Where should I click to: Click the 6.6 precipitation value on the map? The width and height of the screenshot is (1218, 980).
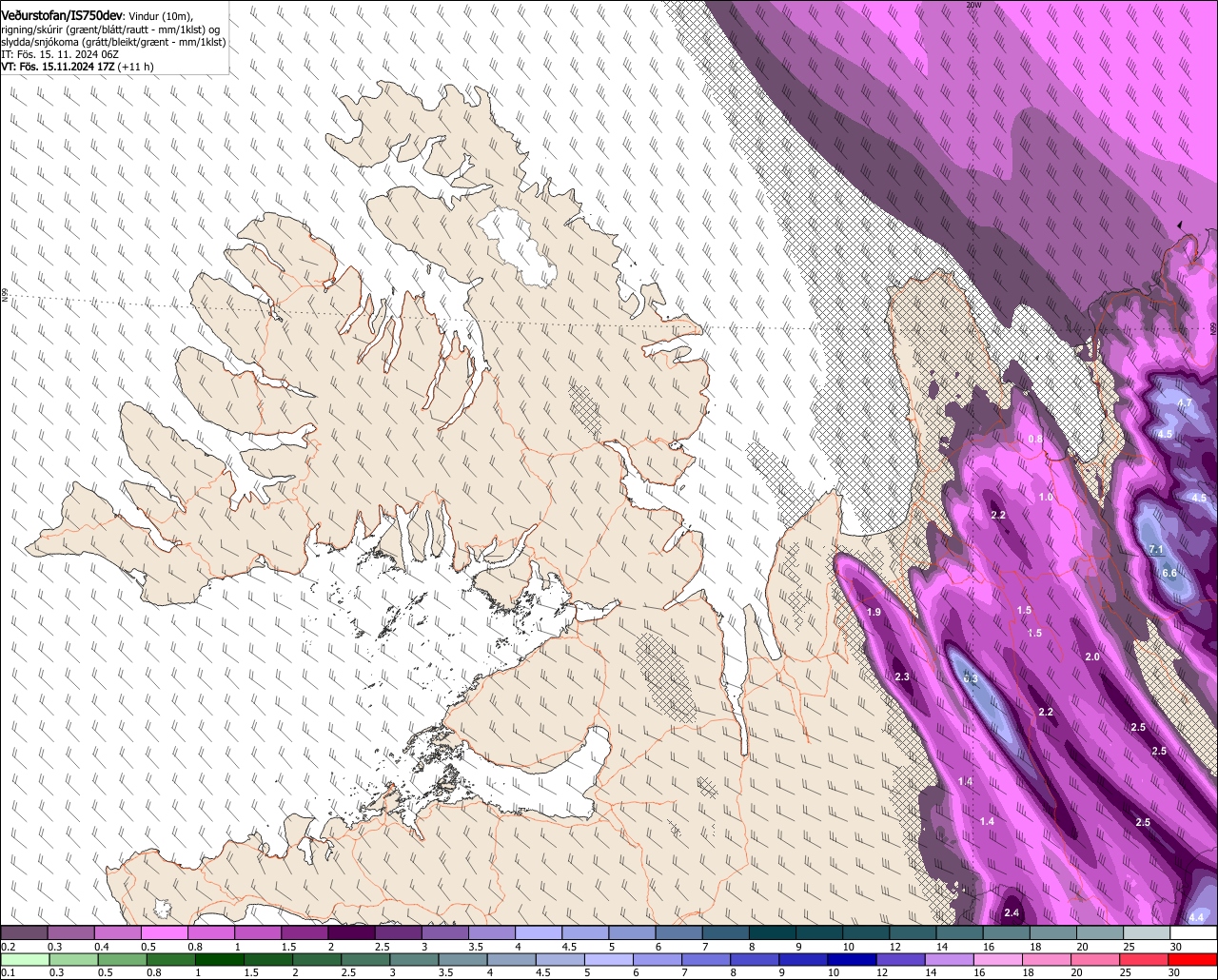1169,573
